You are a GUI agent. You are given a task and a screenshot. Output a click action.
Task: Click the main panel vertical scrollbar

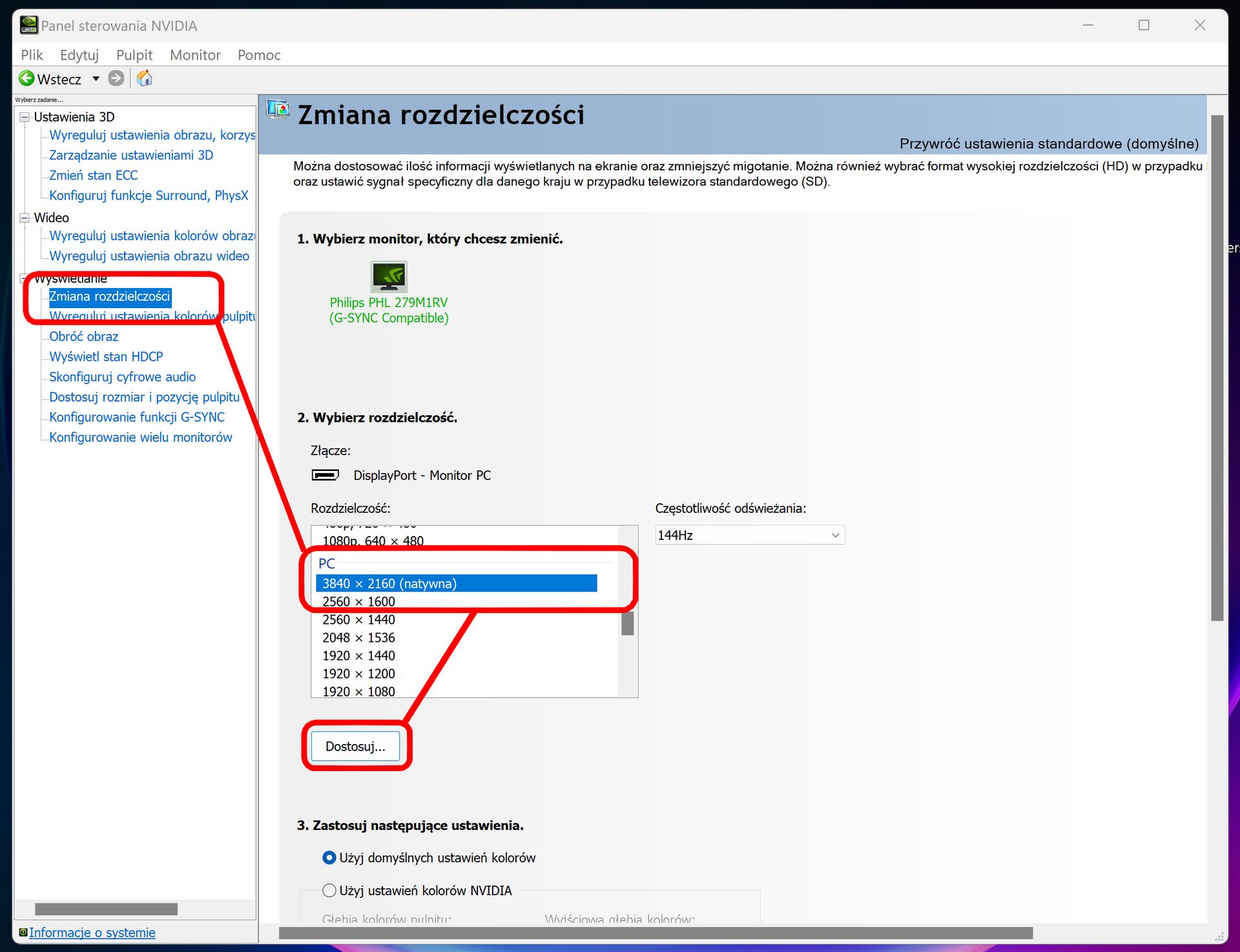pyautogui.click(x=1217, y=368)
